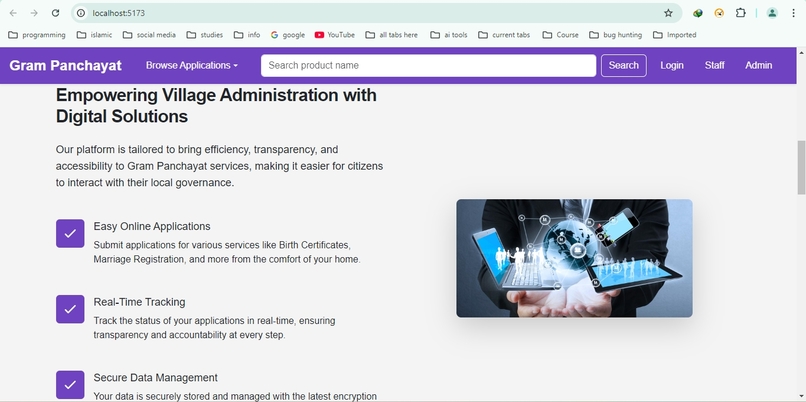Click the browser back arrow

pos(13,13)
